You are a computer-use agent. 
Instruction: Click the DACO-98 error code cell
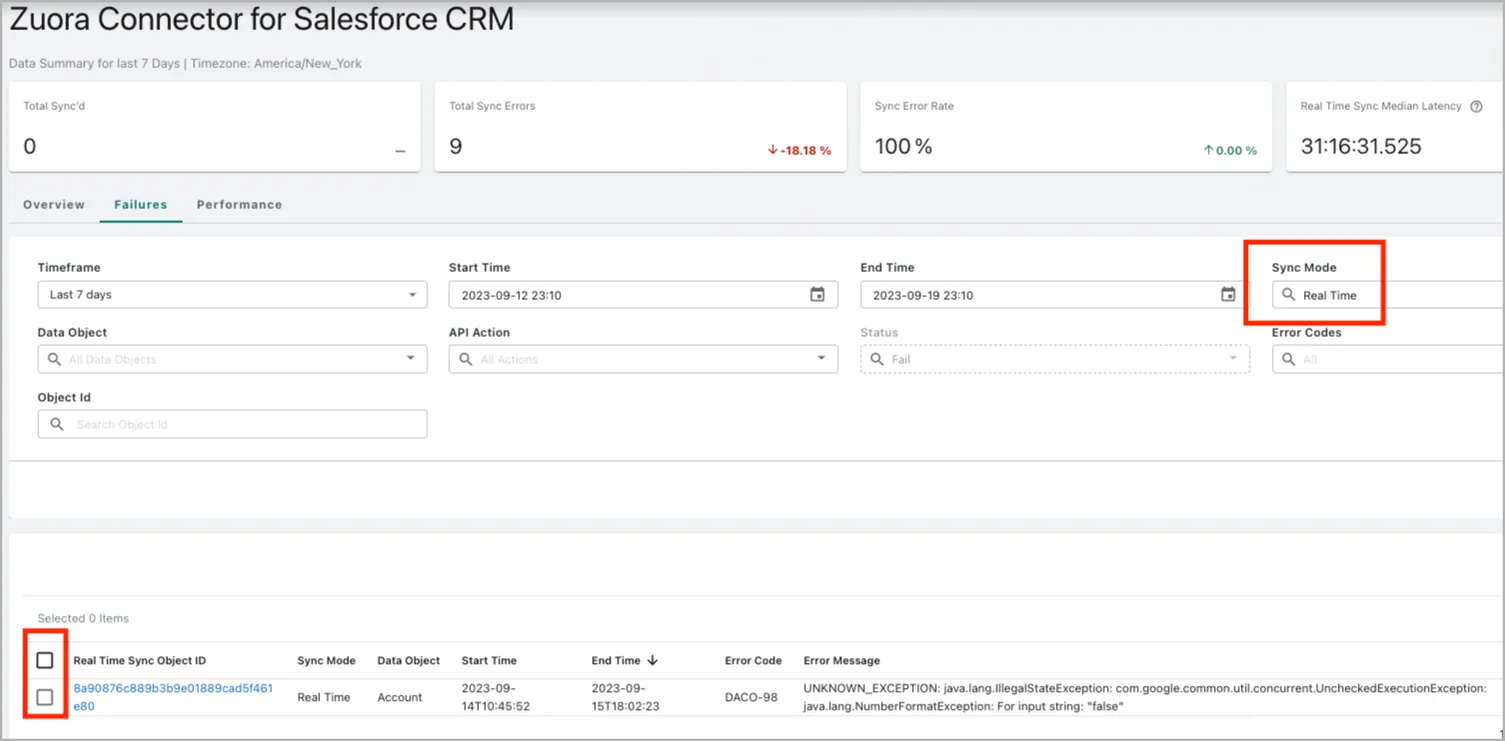(751, 697)
